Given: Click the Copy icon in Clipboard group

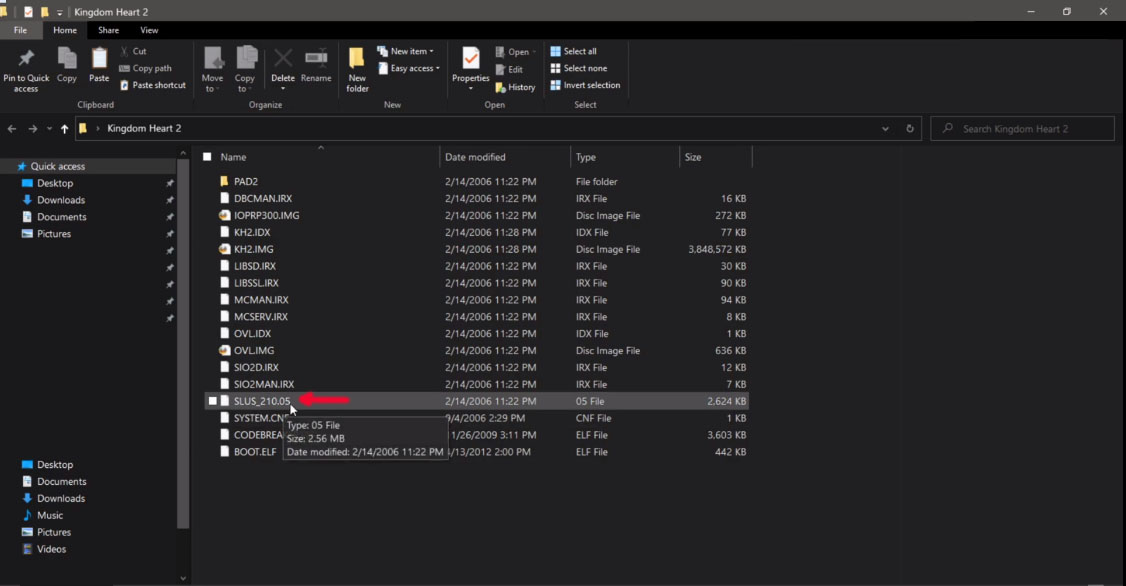Looking at the screenshot, I should pyautogui.click(x=67, y=59).
